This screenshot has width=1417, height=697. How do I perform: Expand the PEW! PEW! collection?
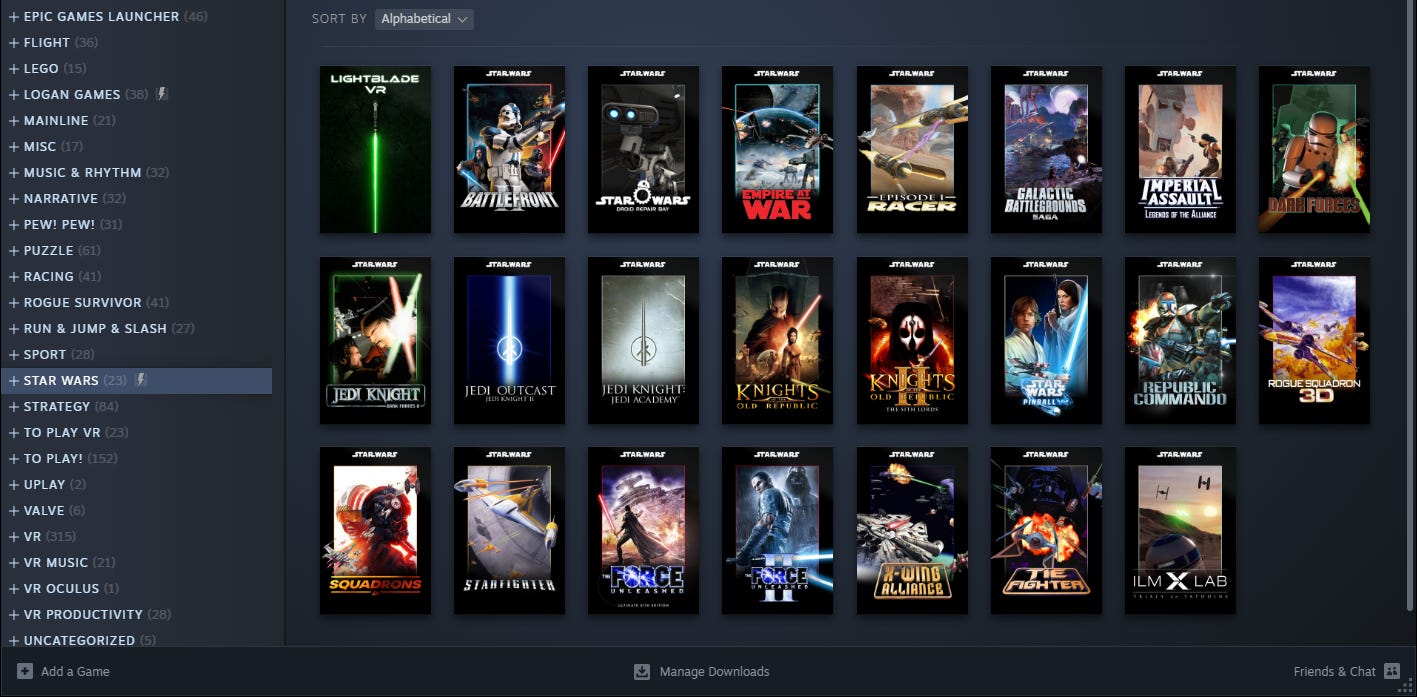coord(14,224)
